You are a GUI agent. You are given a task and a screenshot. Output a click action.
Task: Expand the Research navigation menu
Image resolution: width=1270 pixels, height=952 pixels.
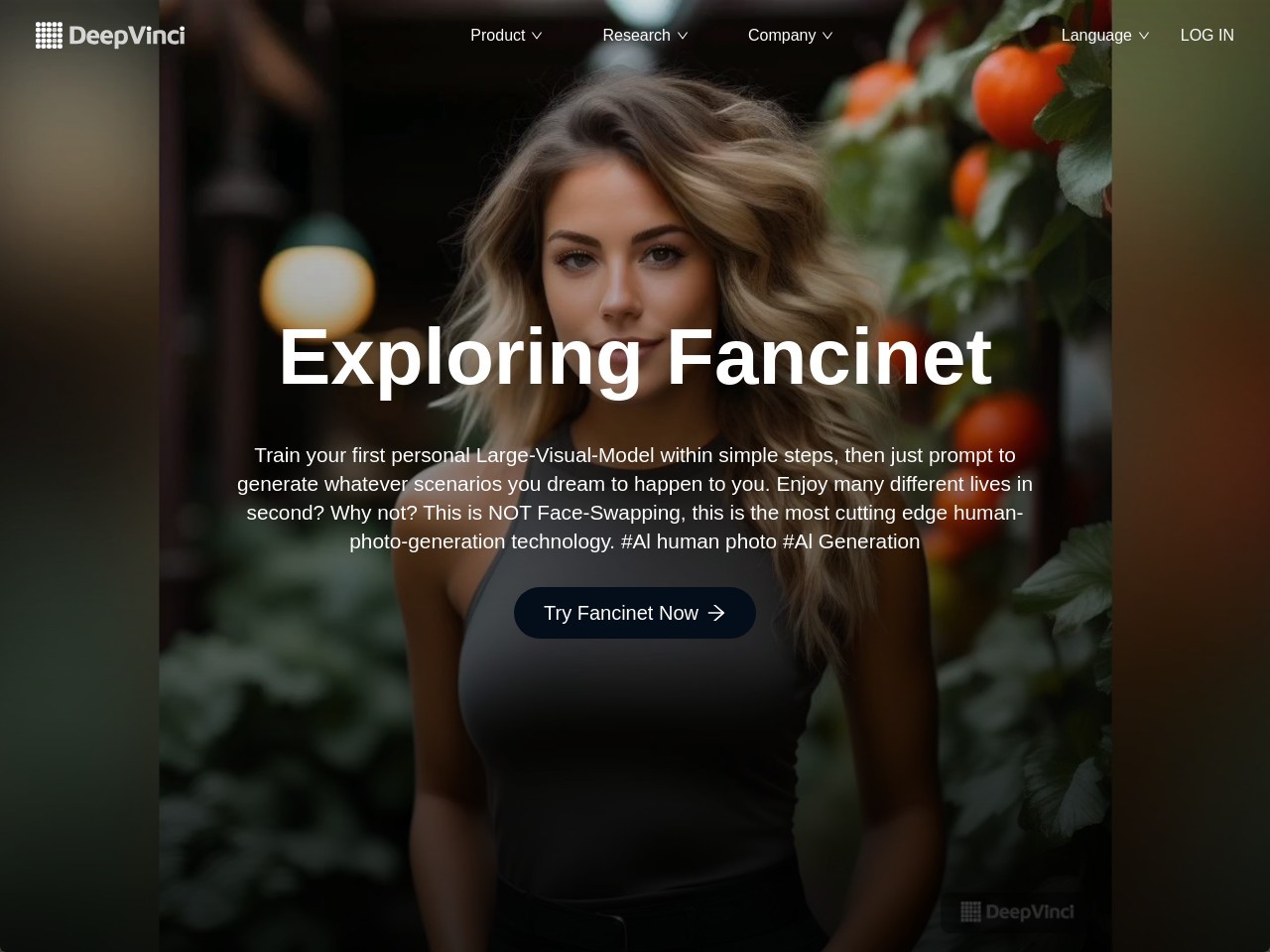[x=645, y=35]
